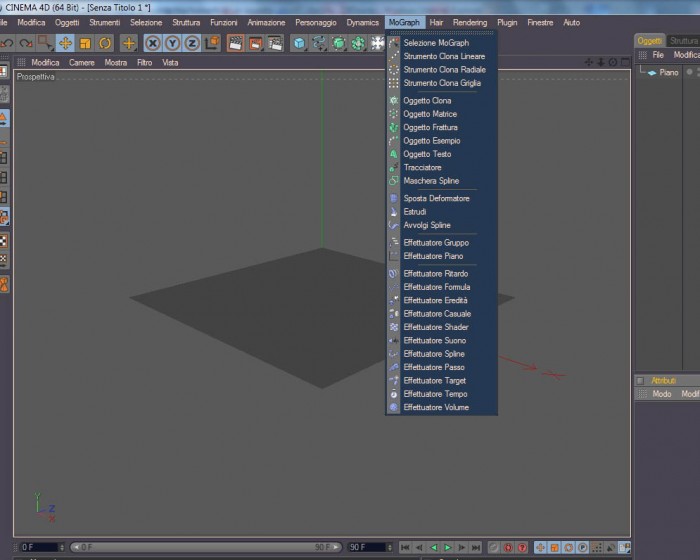Switch to the Struttura tab
The width and height of the screenshot is (700, 560).
click(x=683, y=41)
